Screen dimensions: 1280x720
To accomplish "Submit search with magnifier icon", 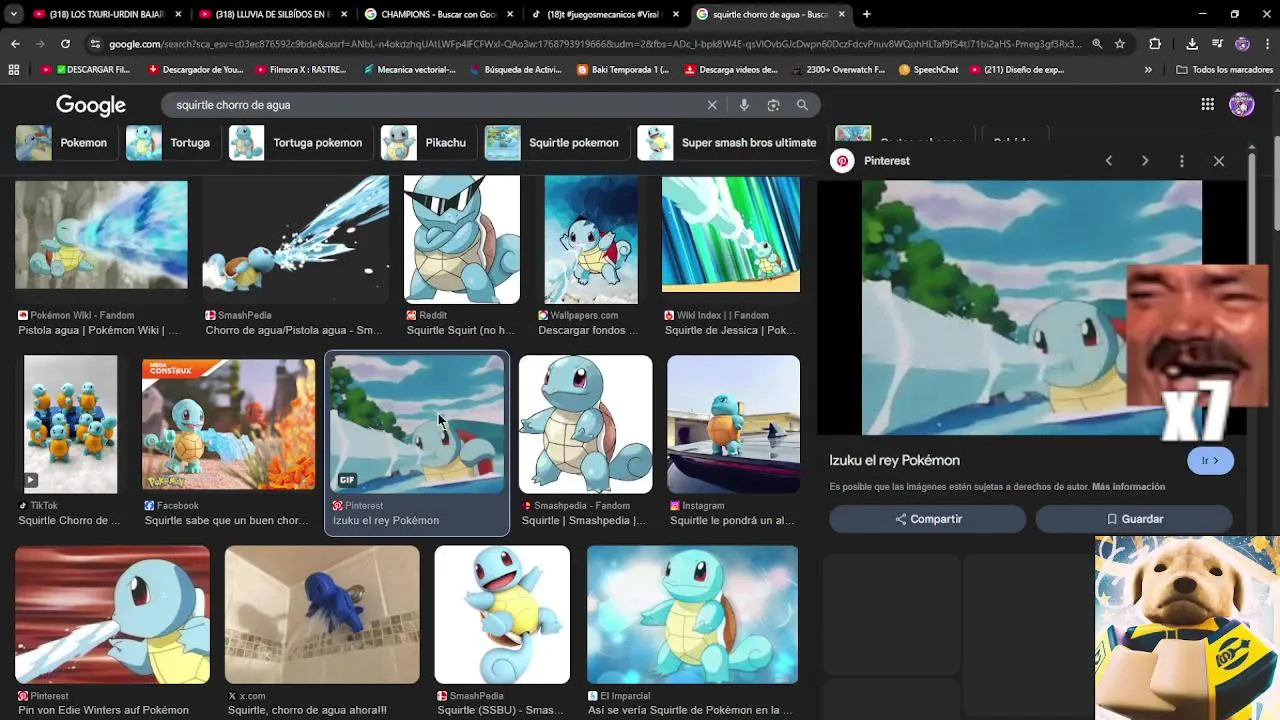I will tap(802, 105).
